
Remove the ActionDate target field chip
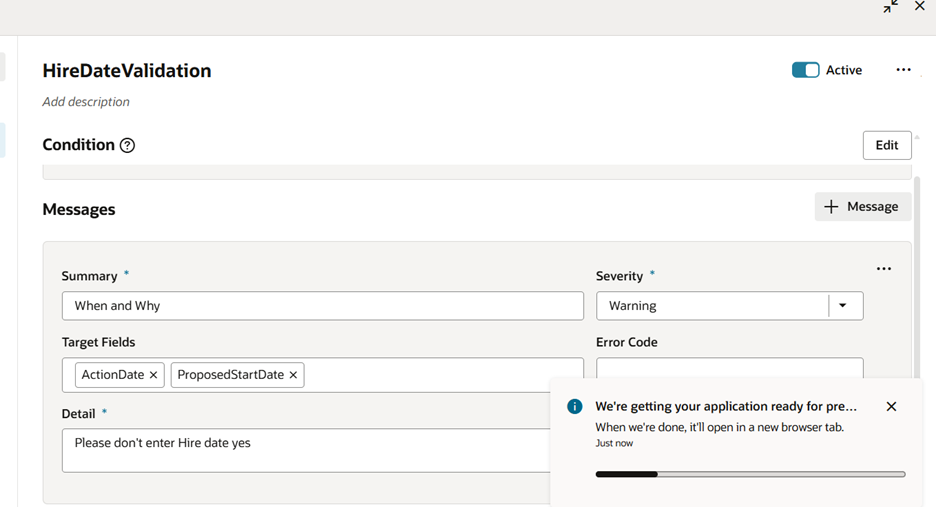tap(153, 375)
